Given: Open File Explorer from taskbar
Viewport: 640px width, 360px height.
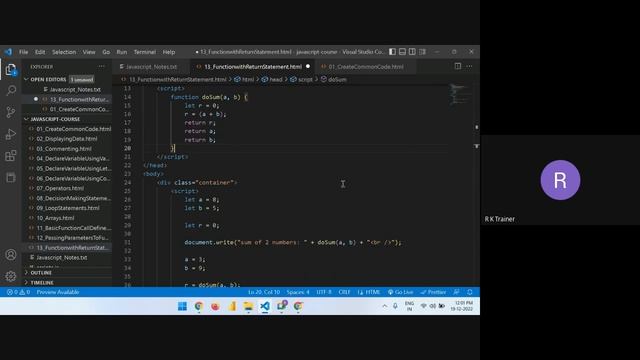Looking at the screenshot, I should tap(248, 306).
